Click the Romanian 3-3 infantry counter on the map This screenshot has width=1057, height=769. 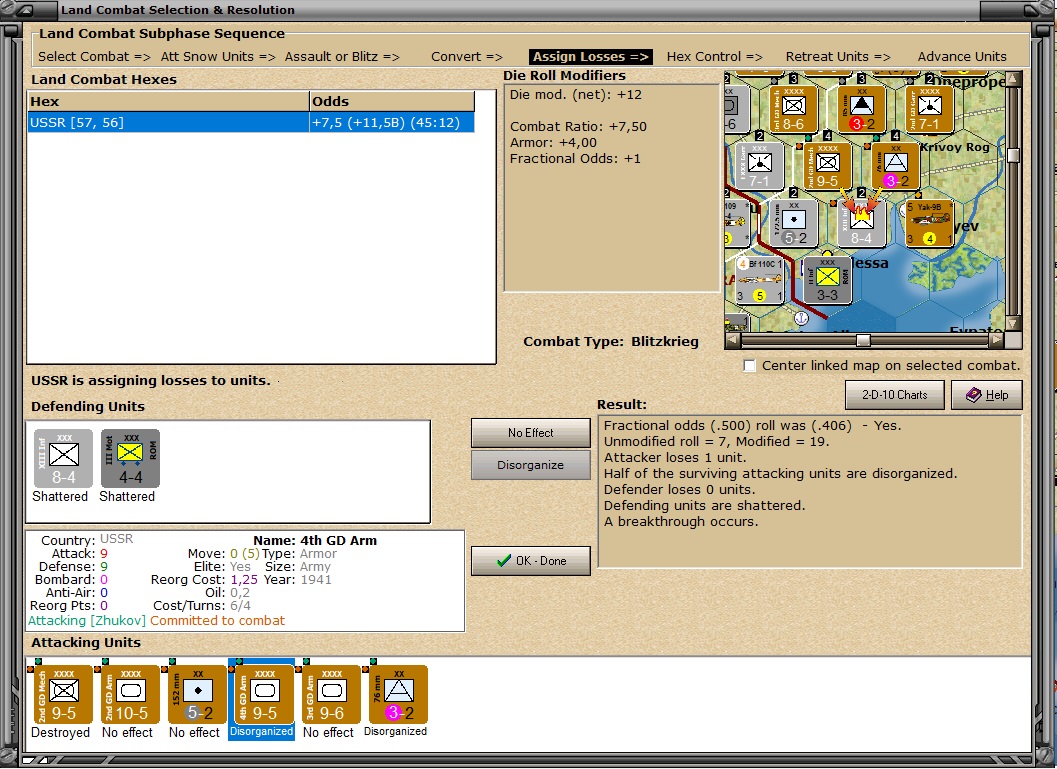point(828,280)
